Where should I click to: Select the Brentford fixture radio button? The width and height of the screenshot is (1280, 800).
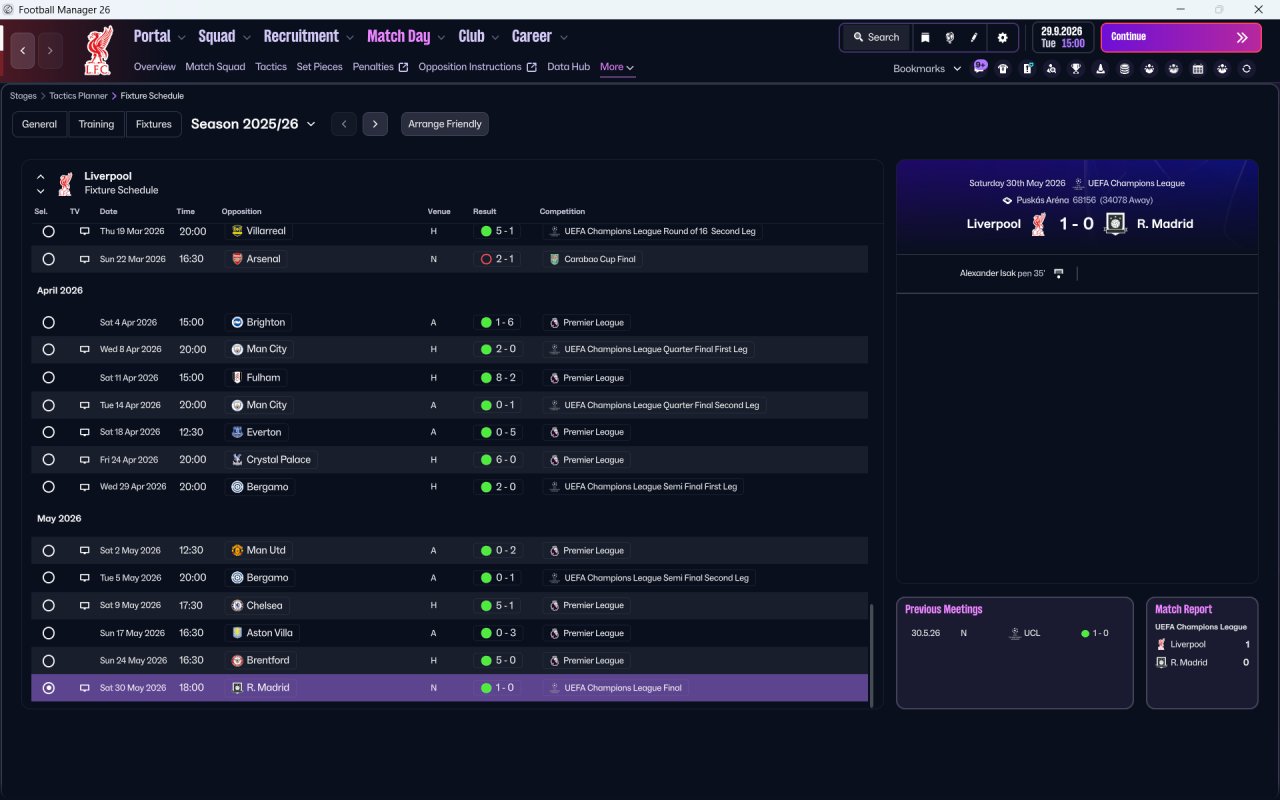pos(48,661)
